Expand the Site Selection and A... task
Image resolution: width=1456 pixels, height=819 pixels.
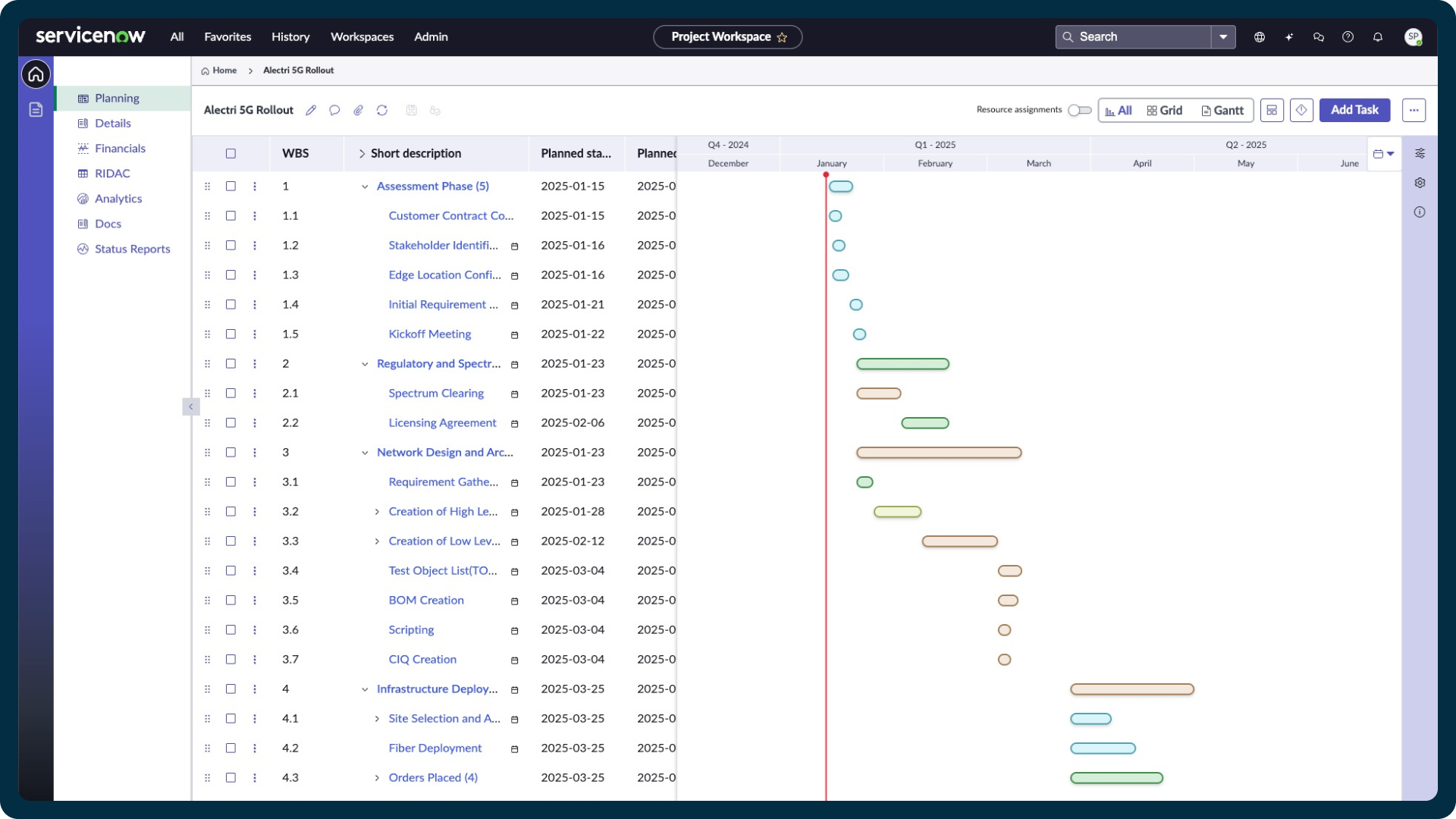[x=377, y=720]
